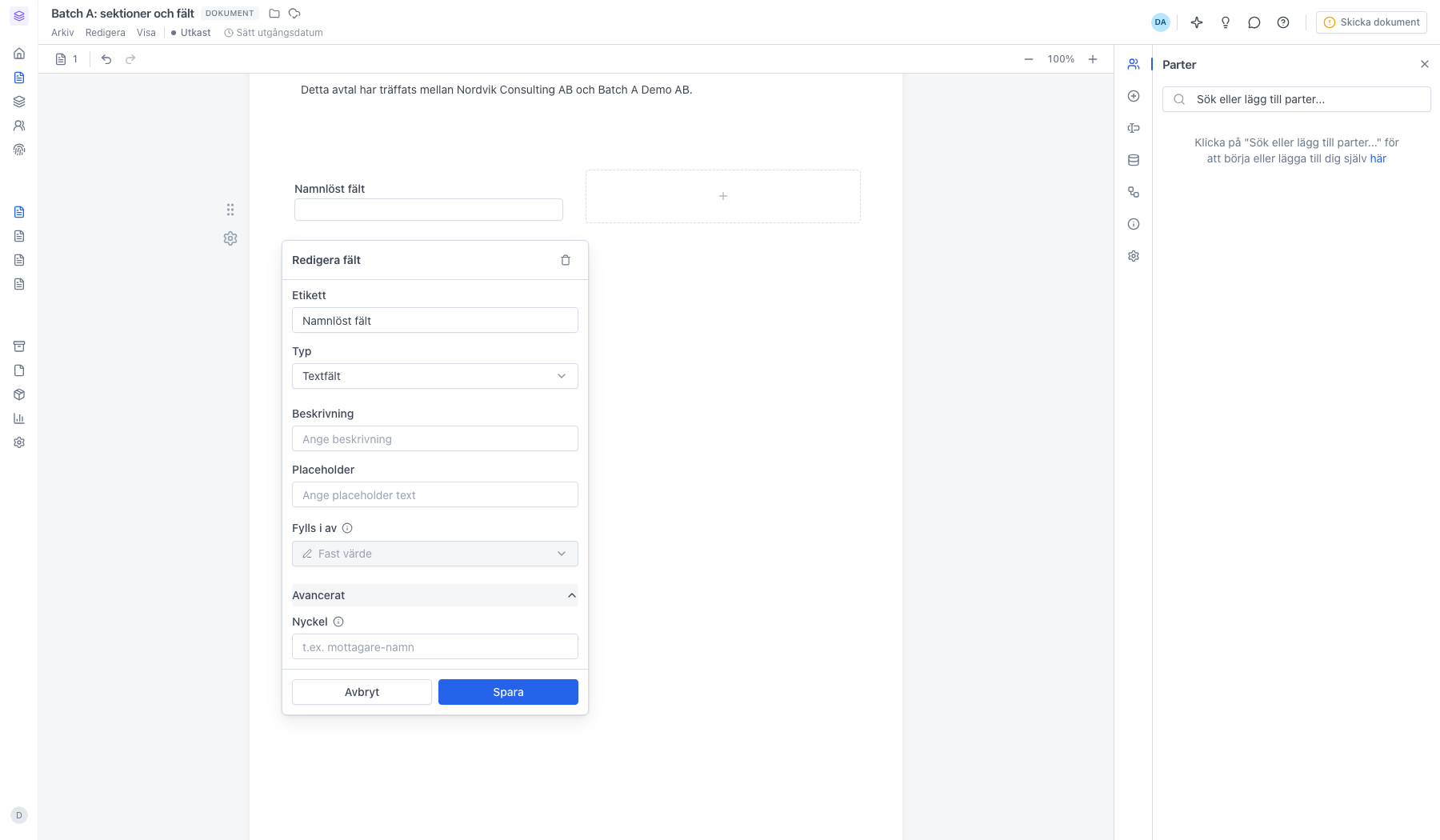Image resolution: width=1440 pixels, height=840 pixels.
Task: Focus the Beskrivning input field
Action: point(435,438)
